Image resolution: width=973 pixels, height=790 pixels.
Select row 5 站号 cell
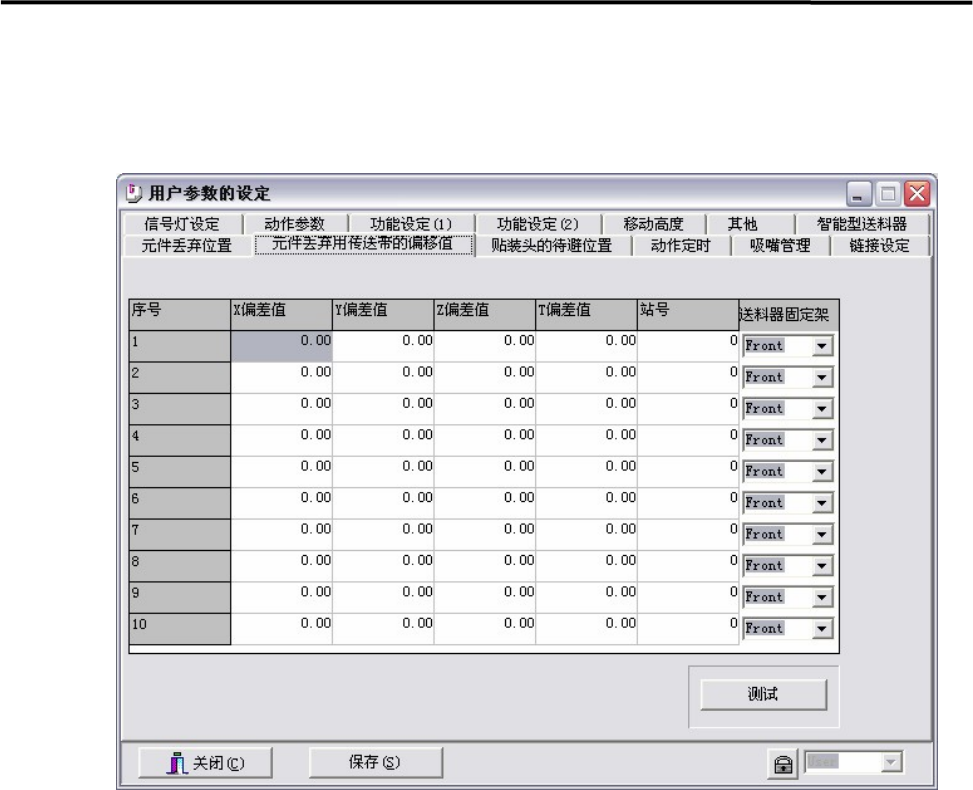tap(688, 472)
